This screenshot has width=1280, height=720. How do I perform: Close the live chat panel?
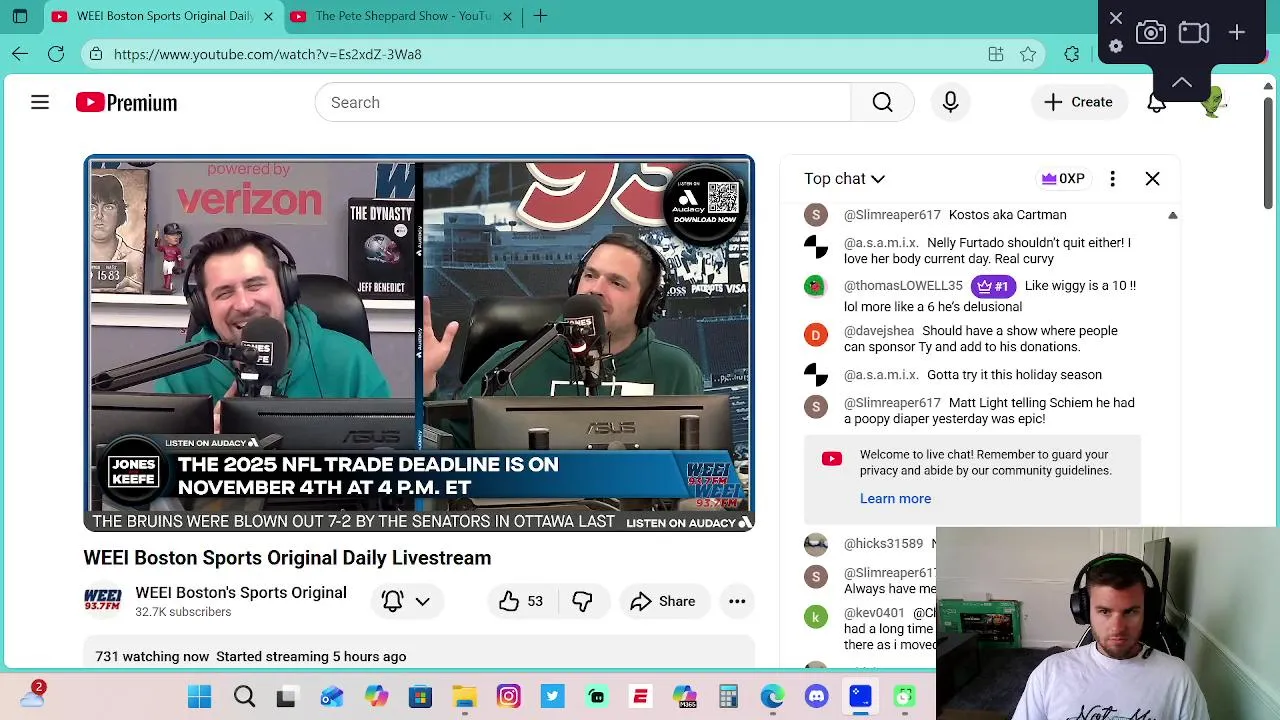1152,178
